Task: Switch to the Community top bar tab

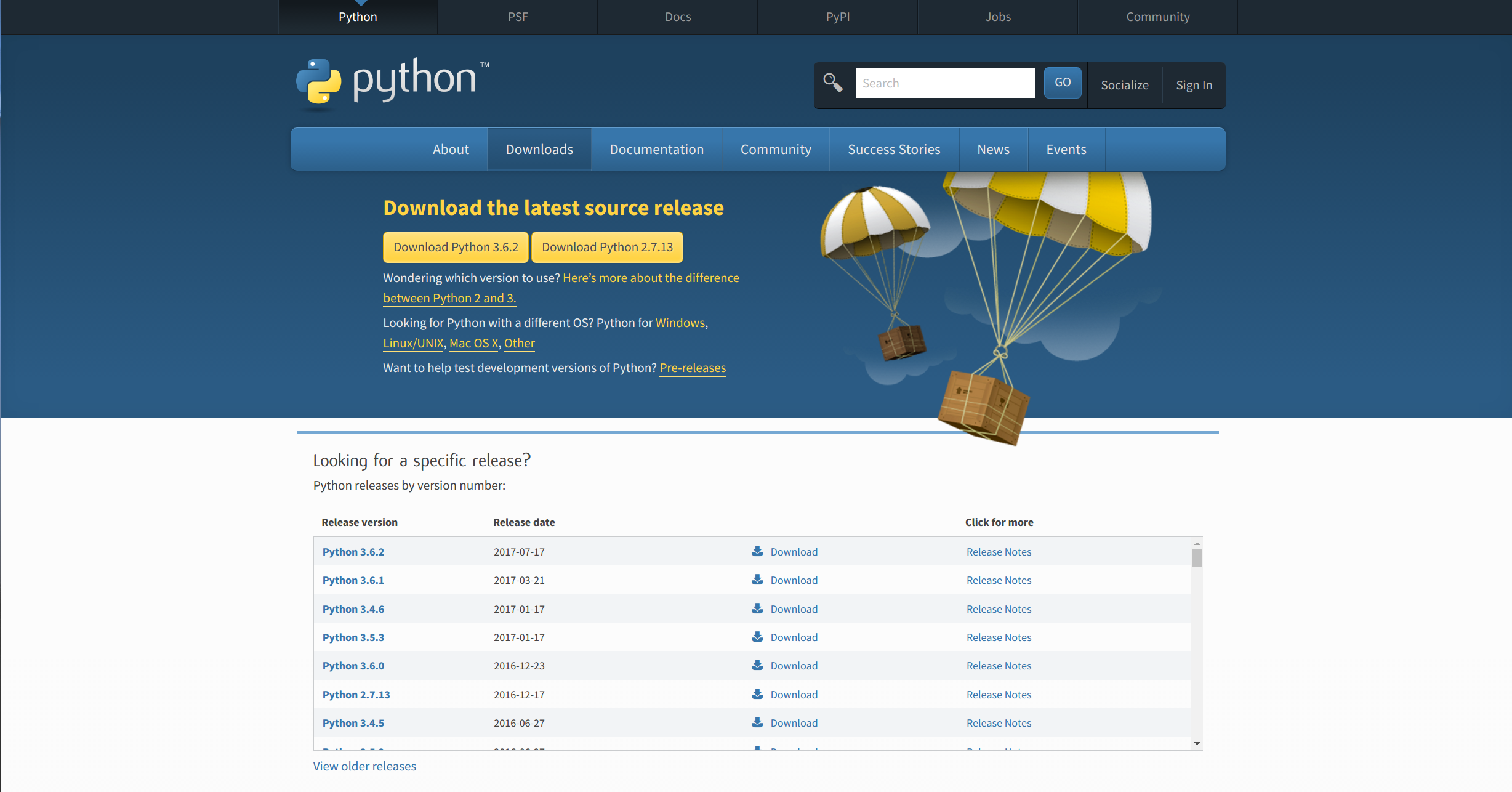Action: (x=1158, y=17)
